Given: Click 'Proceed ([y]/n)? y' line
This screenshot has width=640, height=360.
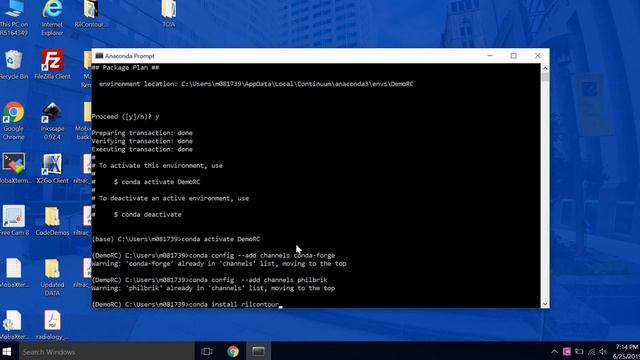Looking at the screenshot, I should click(x=125, y=117).
